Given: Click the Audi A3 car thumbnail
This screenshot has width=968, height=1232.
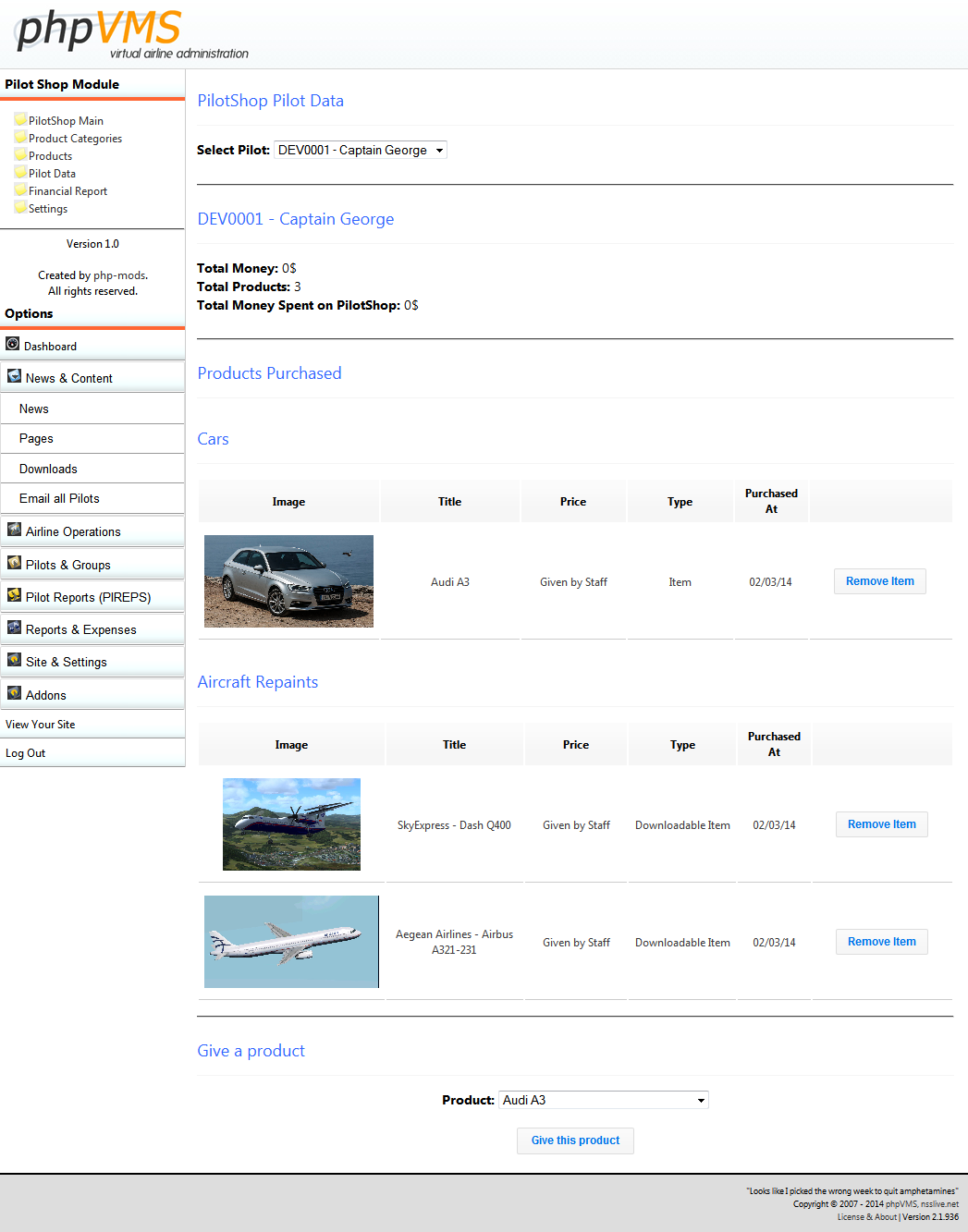Looking at the screenshot, I should (288, 581).
